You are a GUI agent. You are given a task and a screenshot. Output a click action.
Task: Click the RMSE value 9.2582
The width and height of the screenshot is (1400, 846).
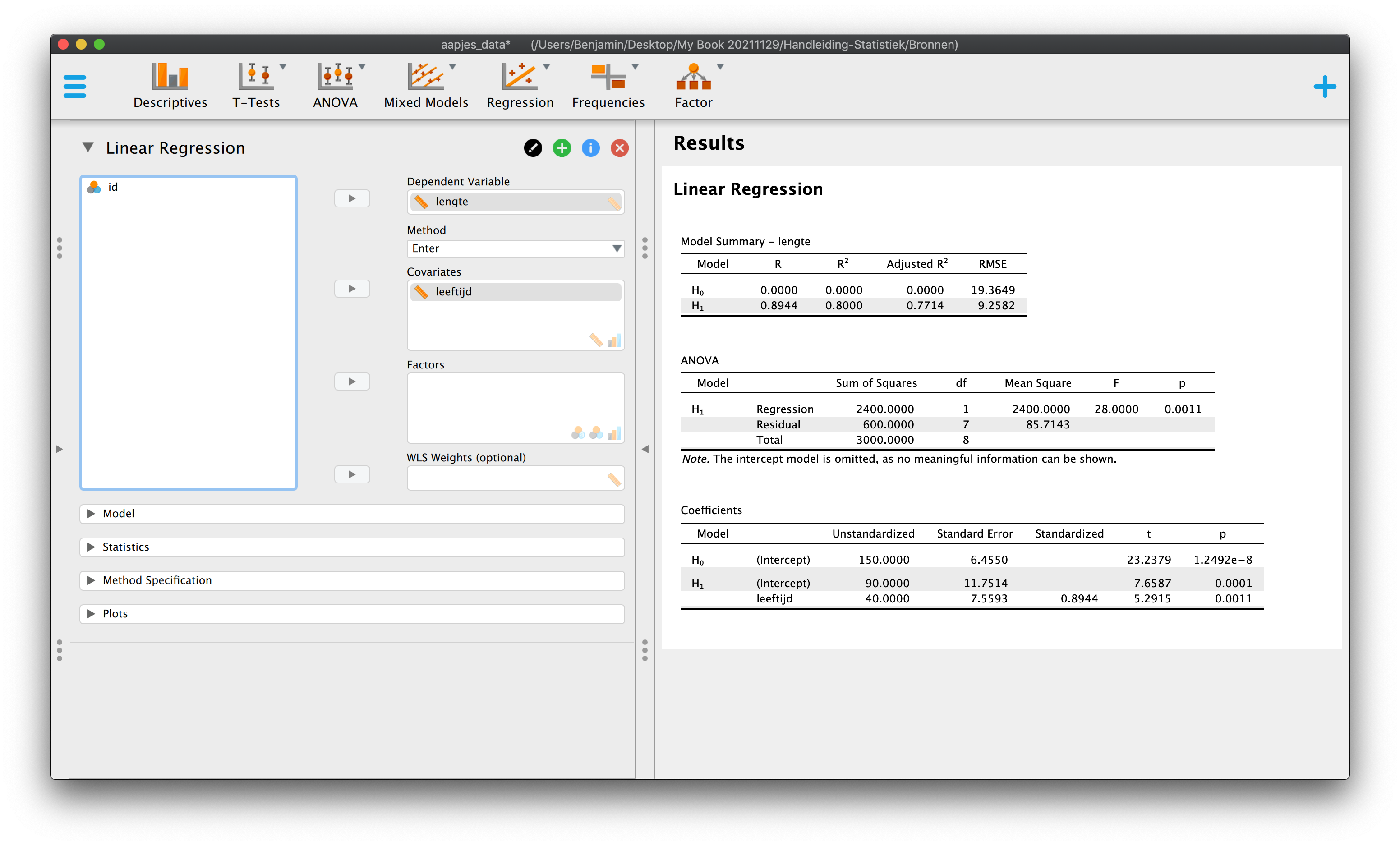click(x=996, y=306)
